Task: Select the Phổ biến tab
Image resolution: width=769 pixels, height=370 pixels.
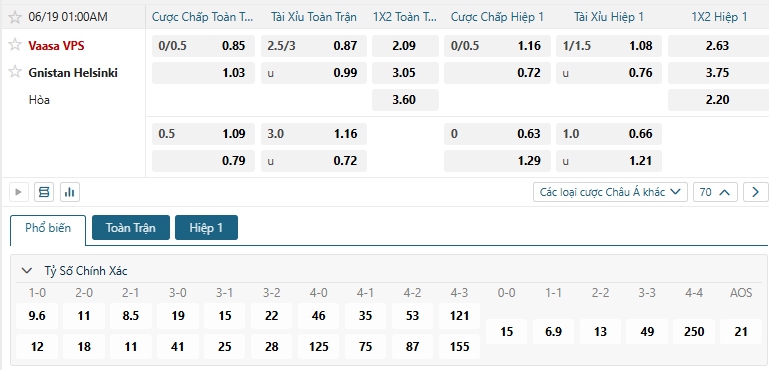Action: coord(48,228)
